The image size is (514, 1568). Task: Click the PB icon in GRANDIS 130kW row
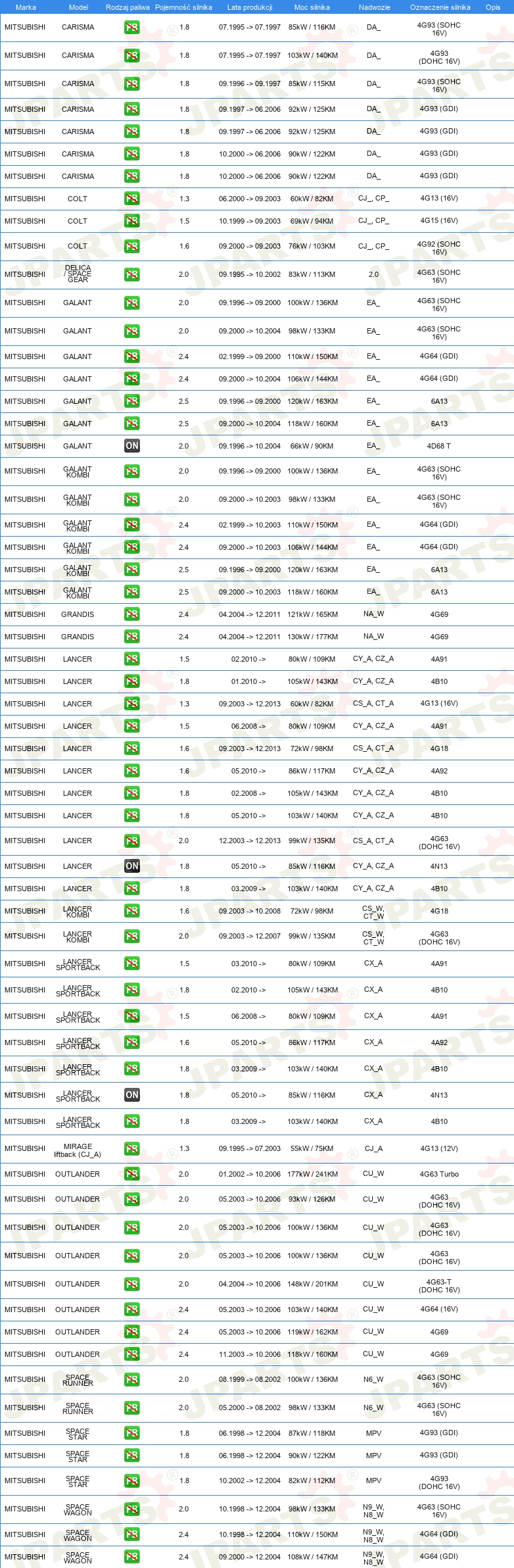131,637
